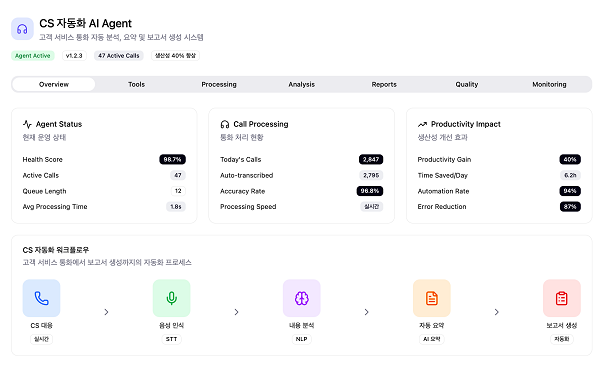Click the Avg Processing Time 1.8s value
Screen dimensions: 600x368
(176, 207)
